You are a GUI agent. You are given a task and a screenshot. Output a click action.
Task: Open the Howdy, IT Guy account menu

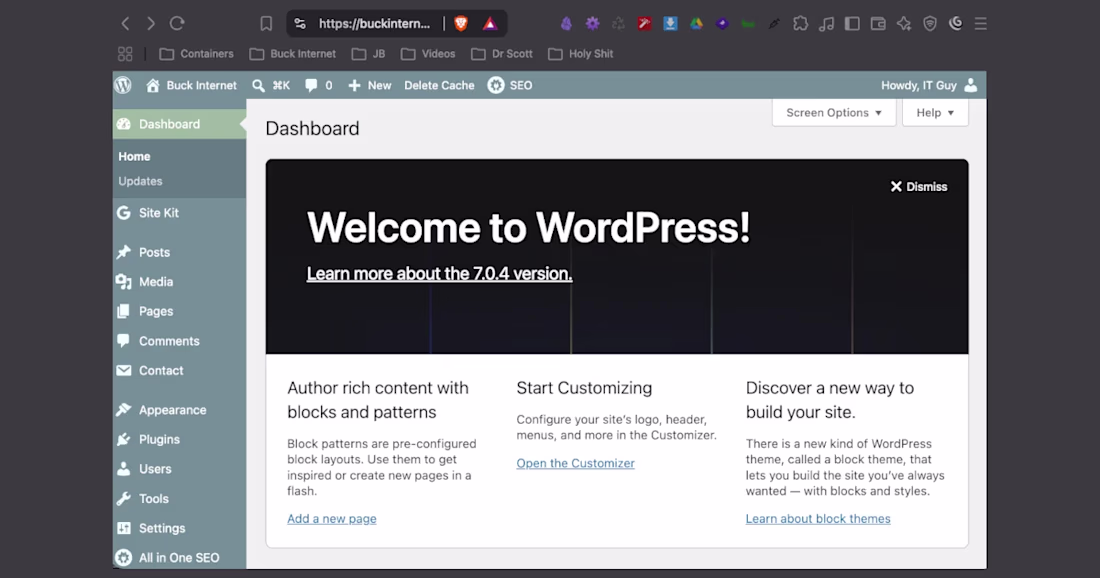[929, 86]
